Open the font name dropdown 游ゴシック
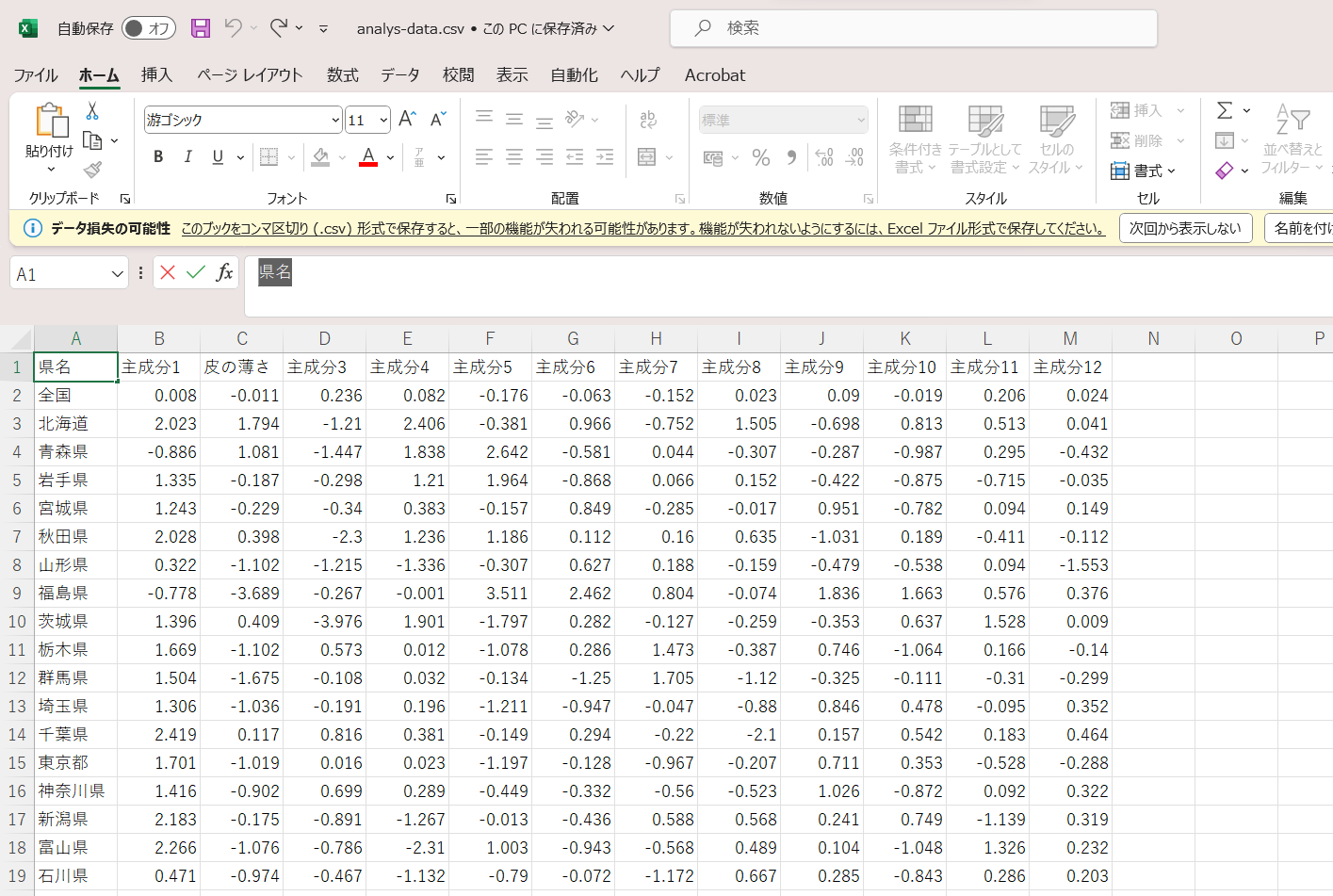The height and width of the screenshot is (896, 1333). coord(335,120)
